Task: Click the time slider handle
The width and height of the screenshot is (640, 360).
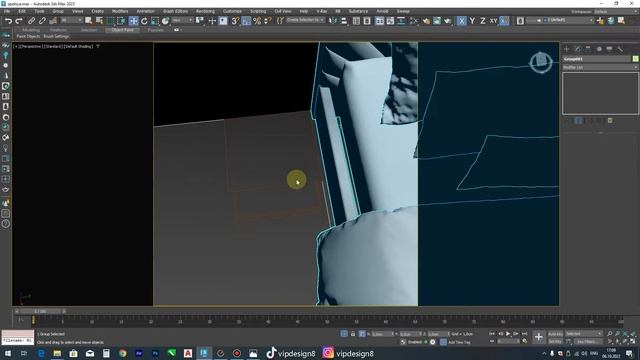Action: [40, 311]
